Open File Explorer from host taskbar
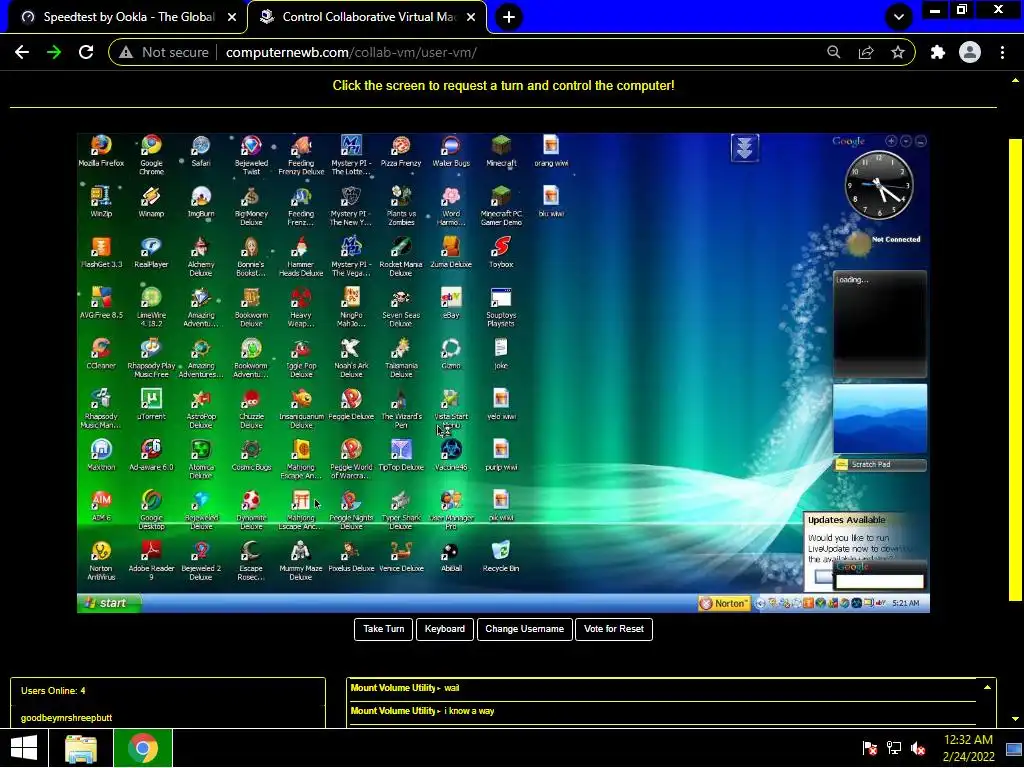Screen dimensions: 1024x768 point(81,748)
